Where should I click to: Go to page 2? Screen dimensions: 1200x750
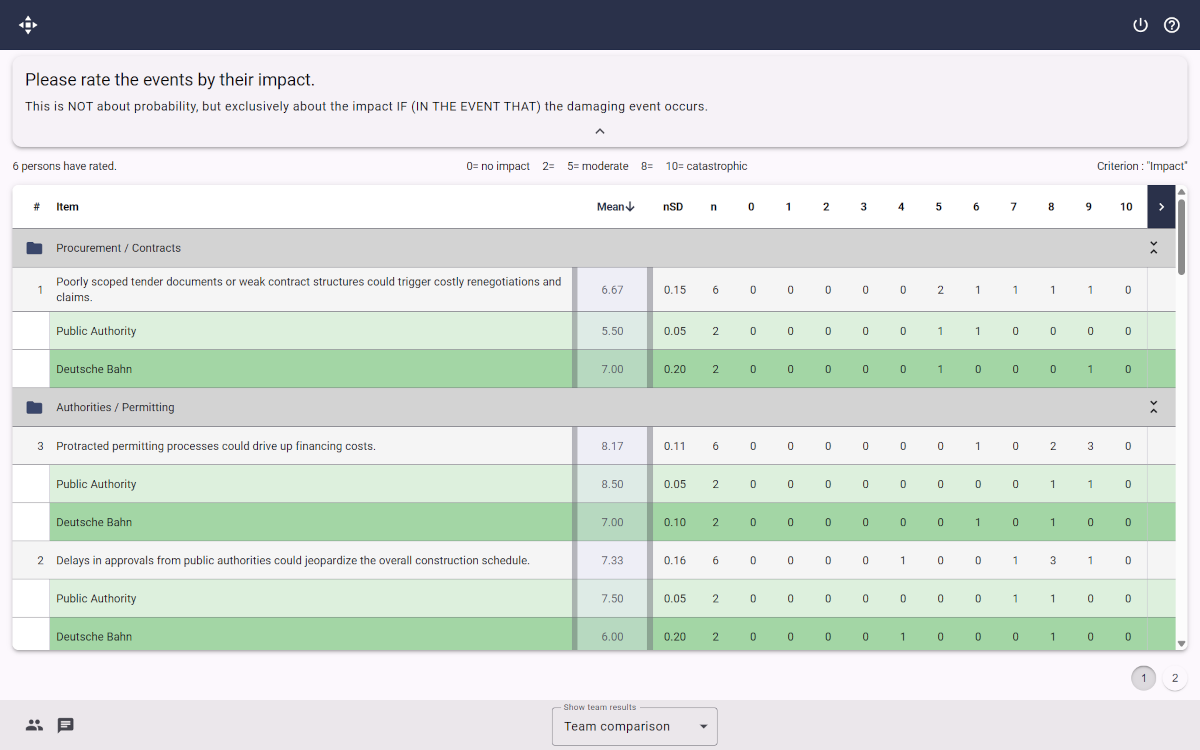(1175, 678)
